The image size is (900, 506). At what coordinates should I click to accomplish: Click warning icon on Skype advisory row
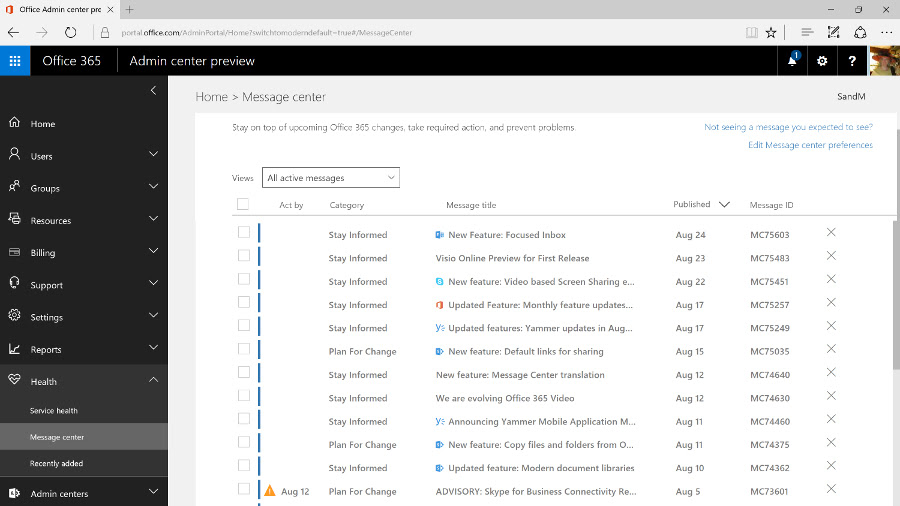pyautogui.click(x=270, y=491)
